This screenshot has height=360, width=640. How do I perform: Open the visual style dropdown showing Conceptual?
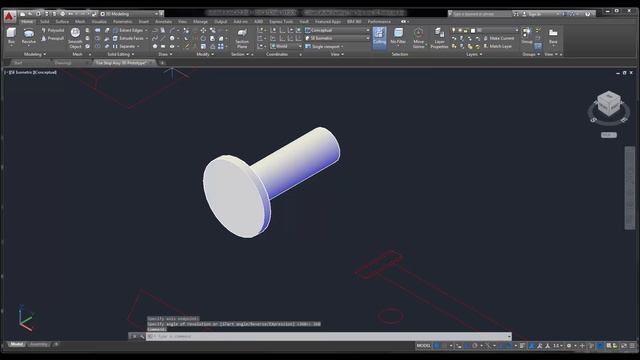pyautogui.click(x=337, y=30)
